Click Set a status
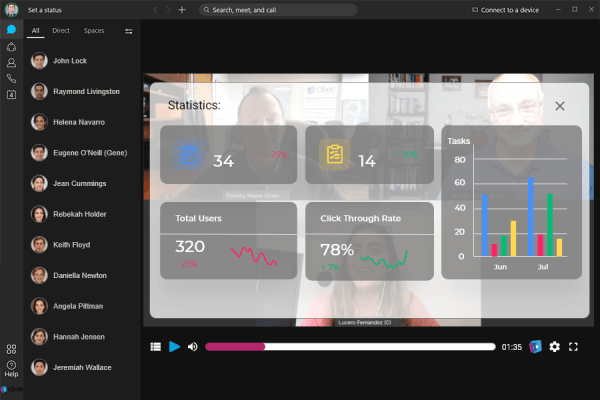This screenshot has width=600, height=400. (45, 10)
